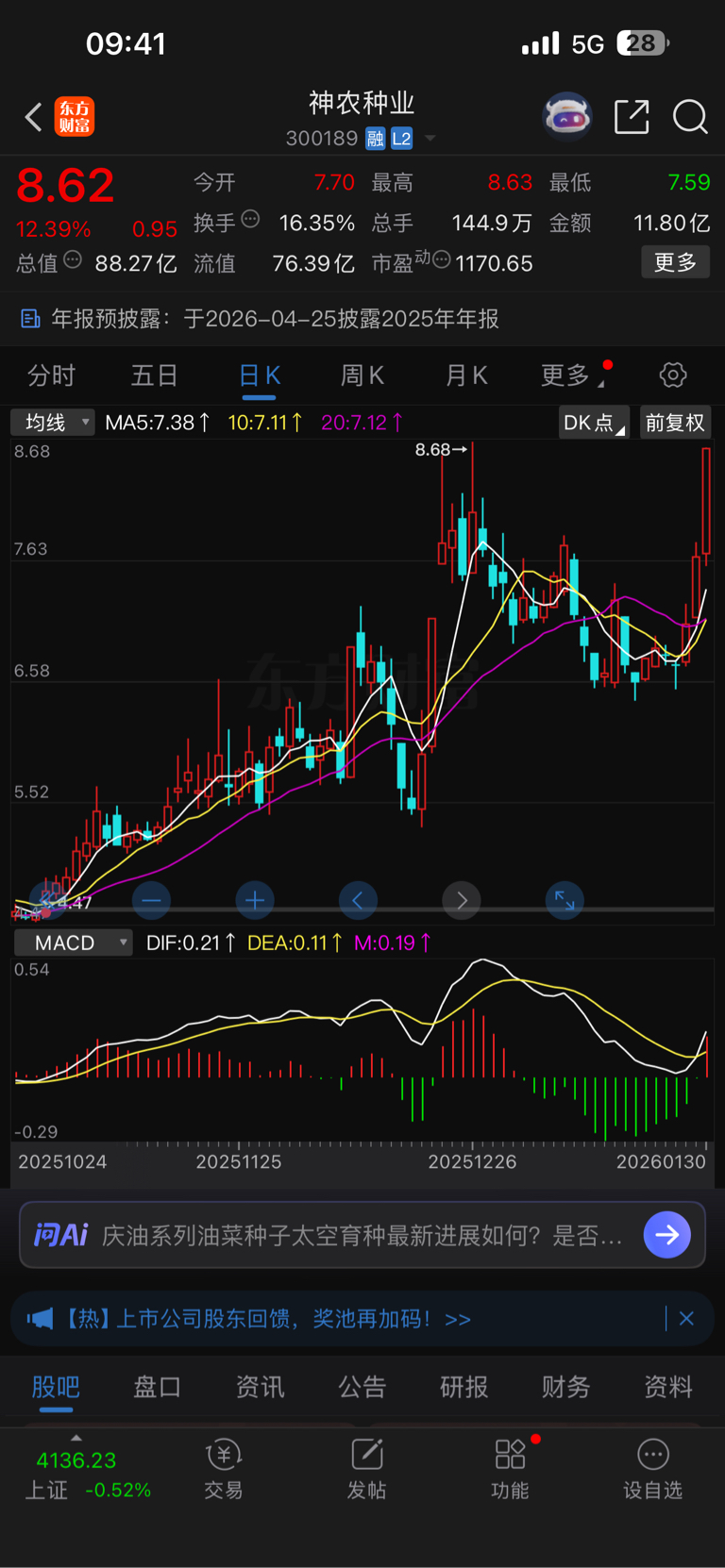Viewport: 725px width, 1568px height.
Task: Tap the megaphone announcement icon
Action: click(x=40, y=1319)
